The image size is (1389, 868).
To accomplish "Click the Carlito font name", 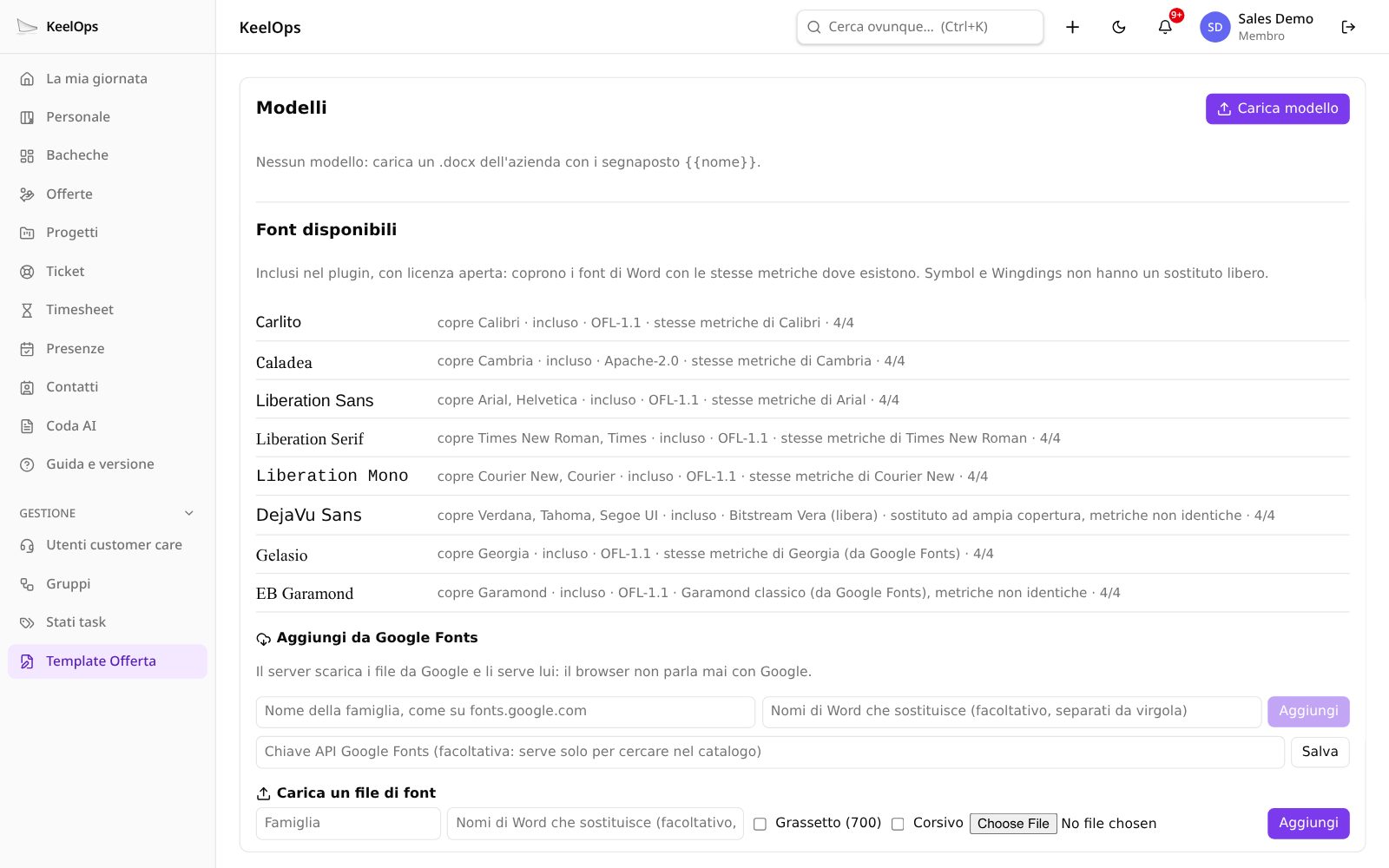I will point(279,322).
